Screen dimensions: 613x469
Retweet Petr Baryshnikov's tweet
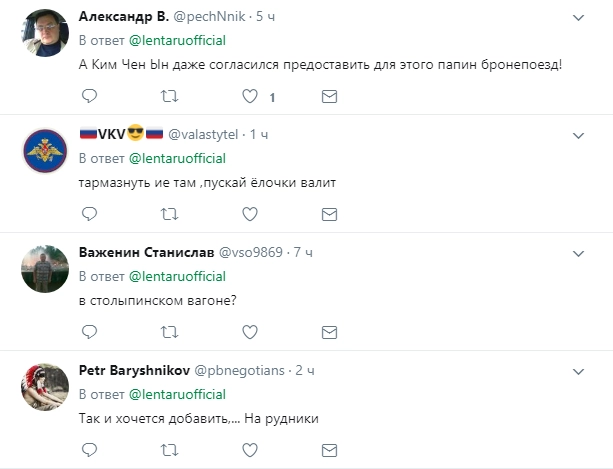tap(170, 449)
